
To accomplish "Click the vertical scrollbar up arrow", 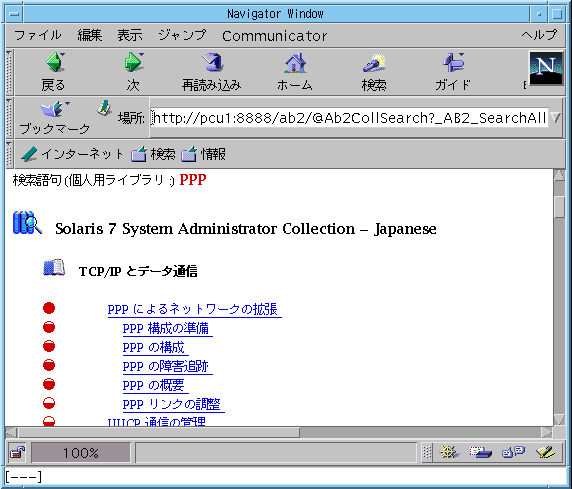I will click(559, 176).
